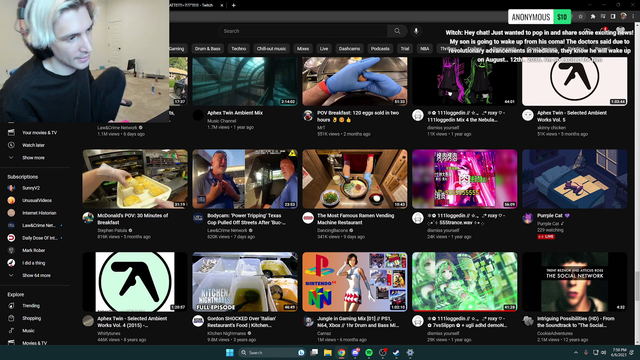The height and width of the screenshot is (360, 640).
Task: Bookmark this page with the star icon
Action: pos(580,16)
